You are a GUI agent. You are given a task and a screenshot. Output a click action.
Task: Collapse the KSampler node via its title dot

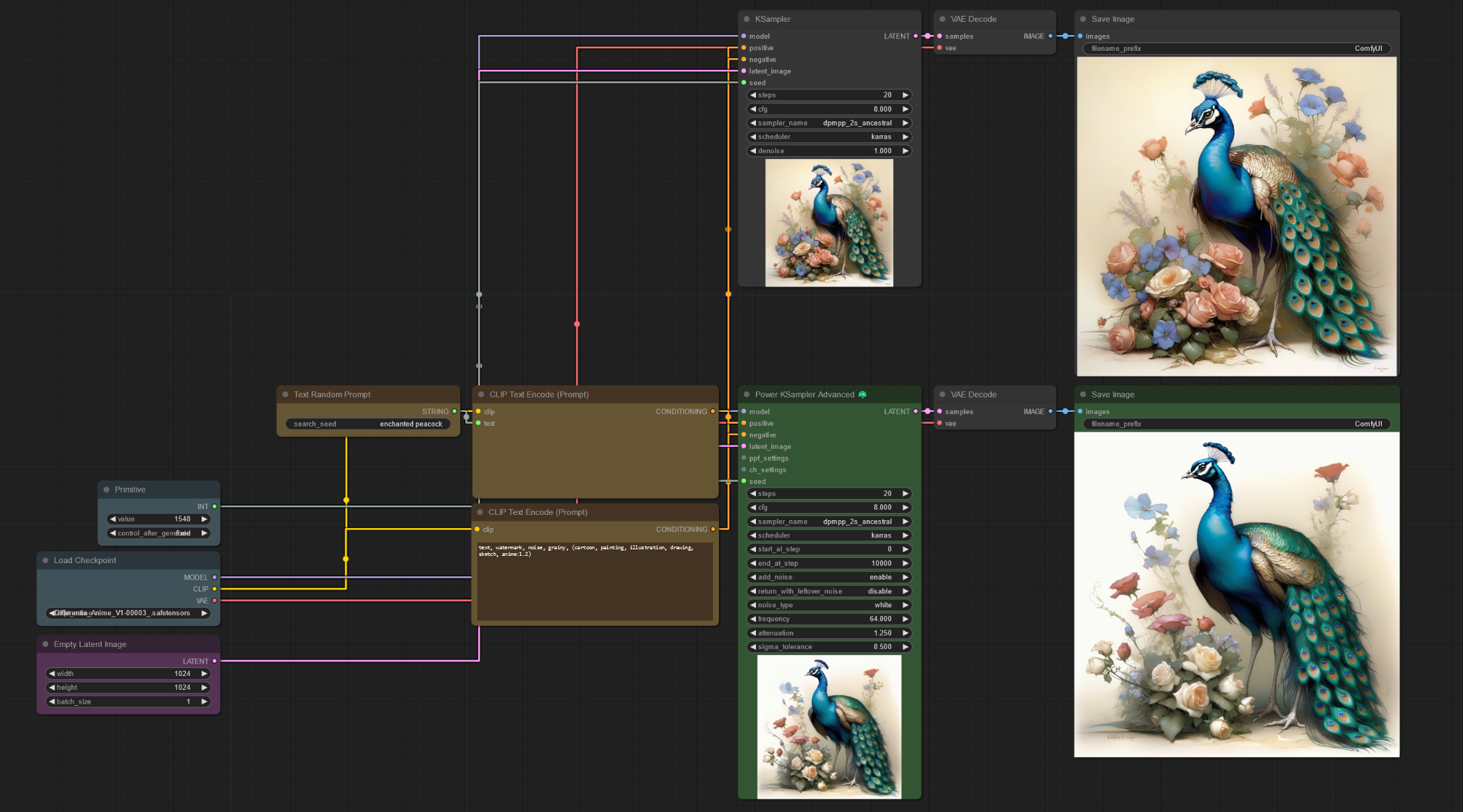[x=747, y=19]
